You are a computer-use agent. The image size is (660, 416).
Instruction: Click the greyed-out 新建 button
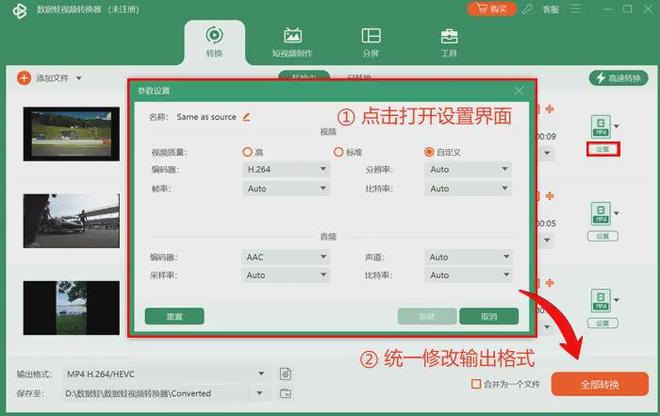pos(427,316)
